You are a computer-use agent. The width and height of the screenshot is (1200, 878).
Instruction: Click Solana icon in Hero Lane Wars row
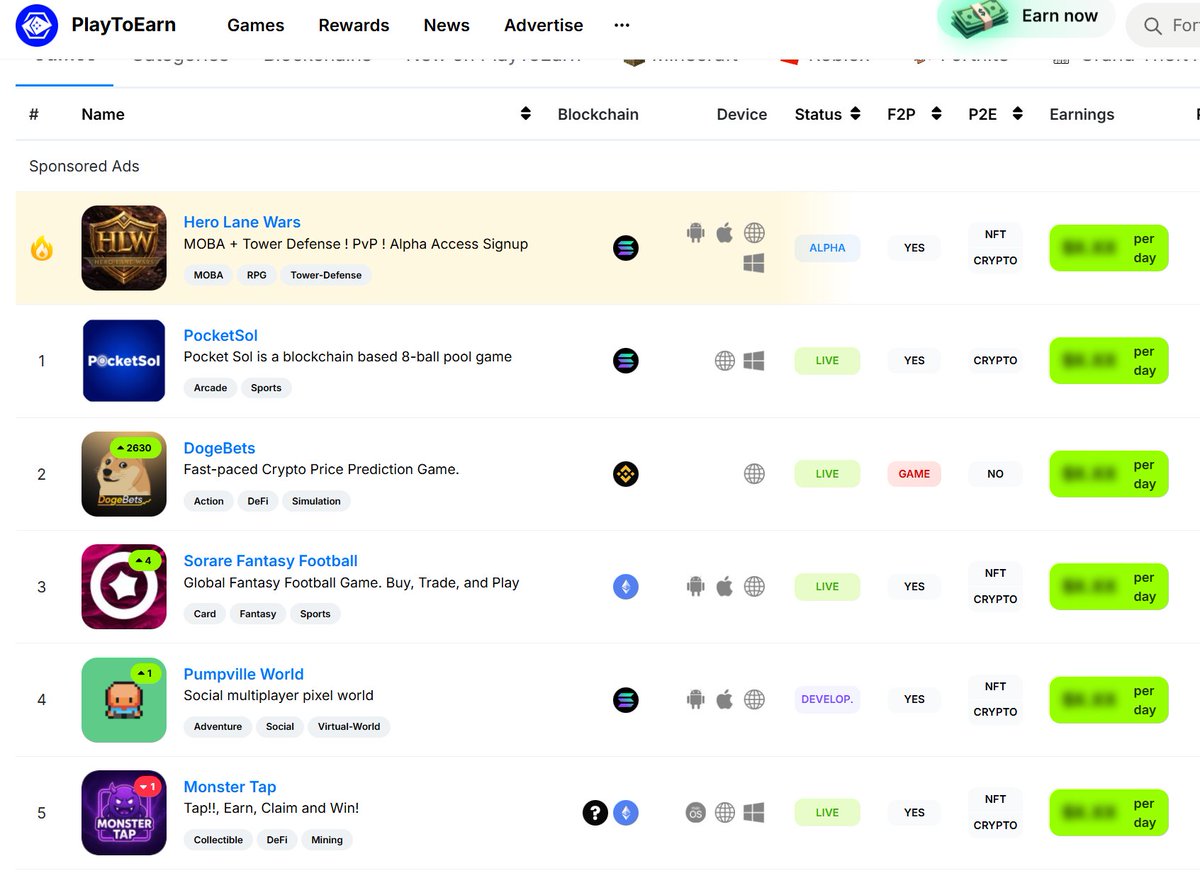626,248
